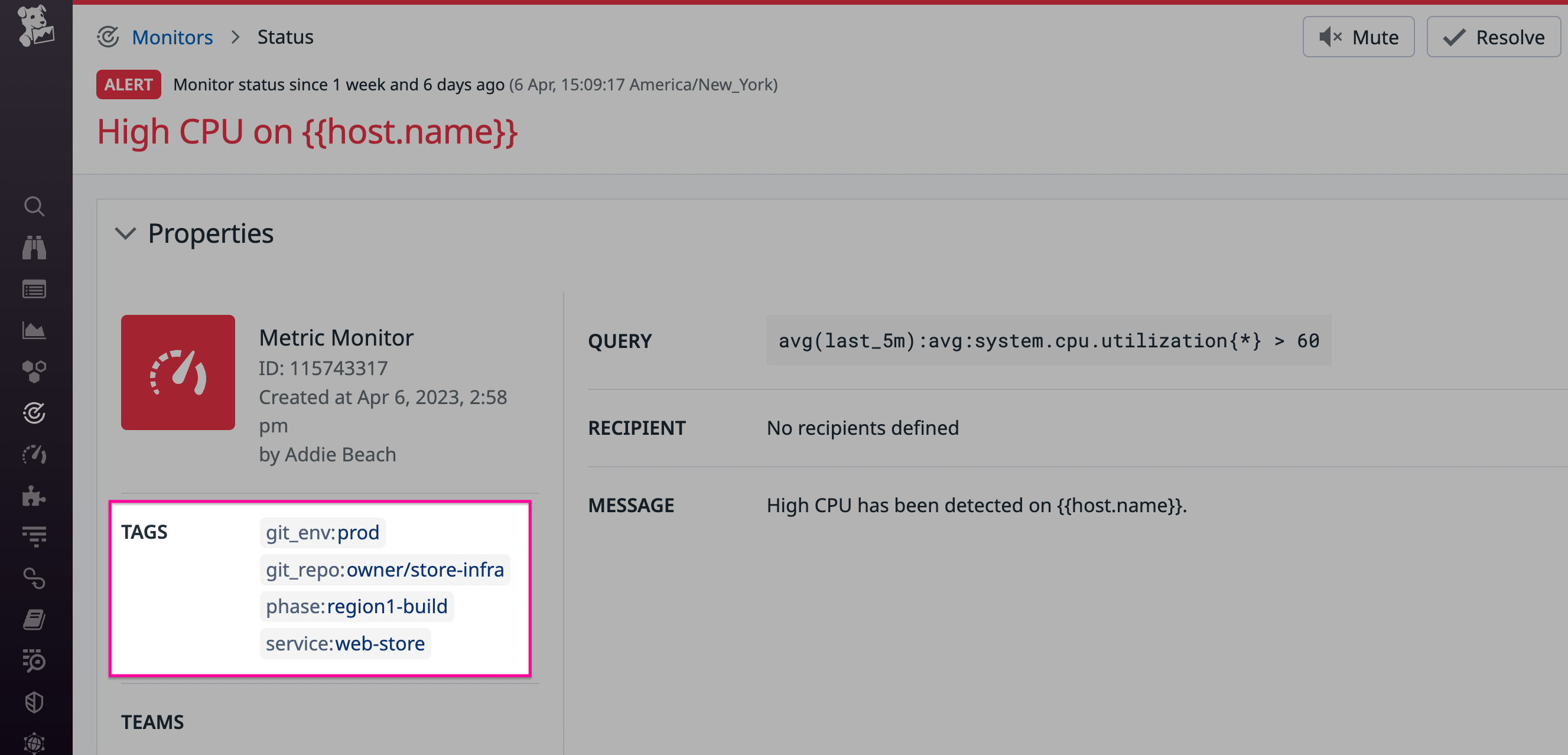
Task: Open the Watchdog binoculars icon in sidebar
Action: (x=35, y=248)
